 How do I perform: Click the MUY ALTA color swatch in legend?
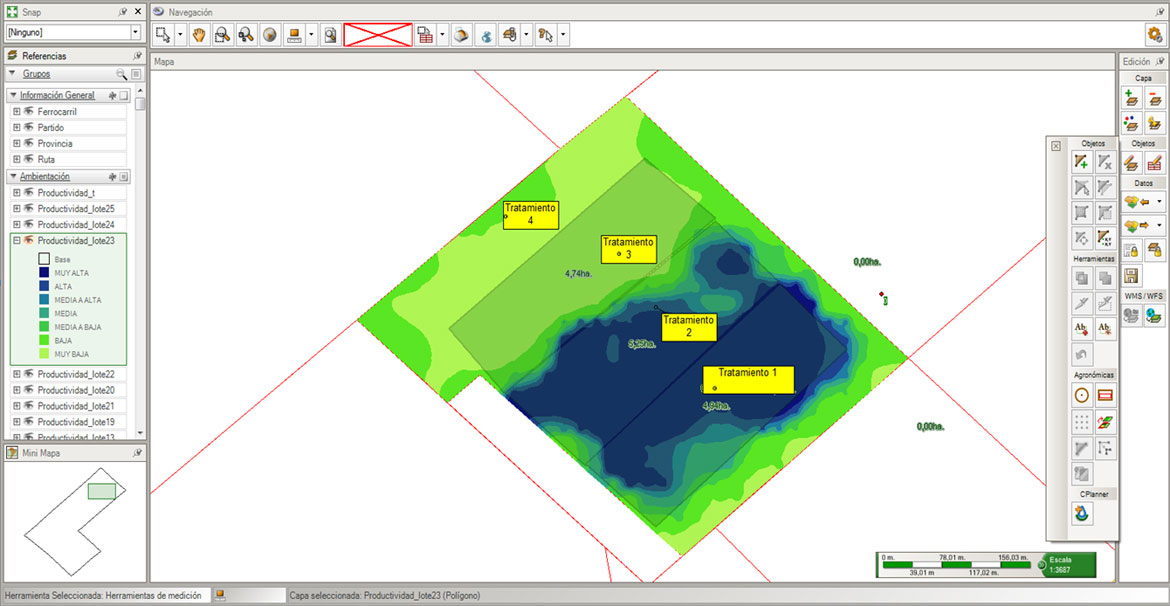point(44,272)
